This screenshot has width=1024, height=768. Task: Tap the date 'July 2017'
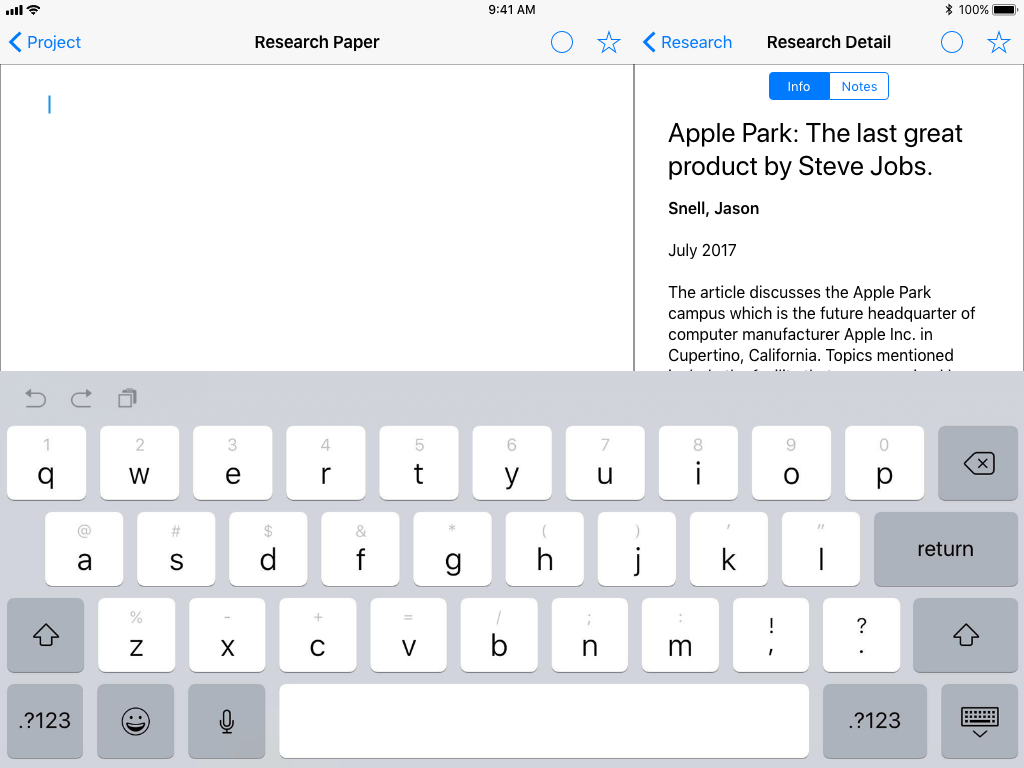point(702,250)
